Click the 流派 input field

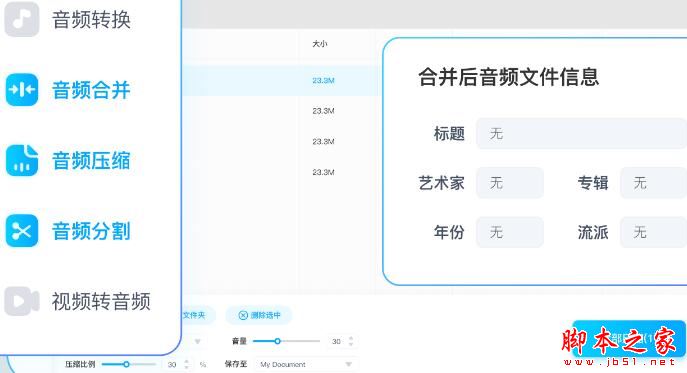[x=653, y=232]
